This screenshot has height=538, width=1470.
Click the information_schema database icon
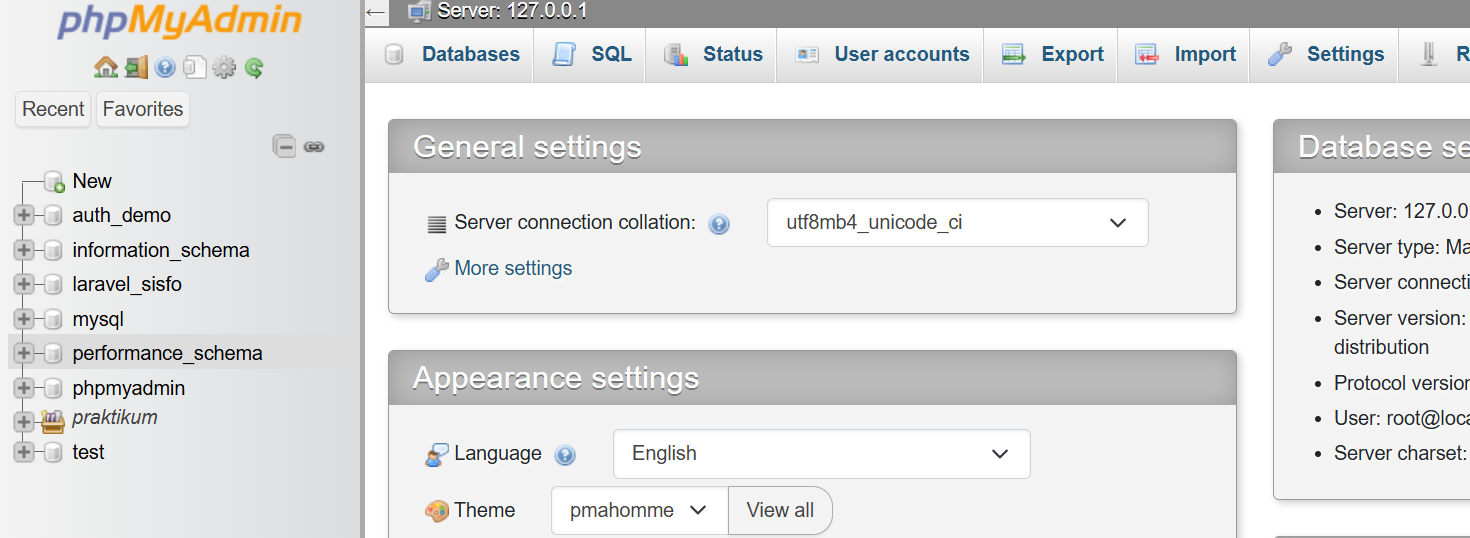pos(53,250)
